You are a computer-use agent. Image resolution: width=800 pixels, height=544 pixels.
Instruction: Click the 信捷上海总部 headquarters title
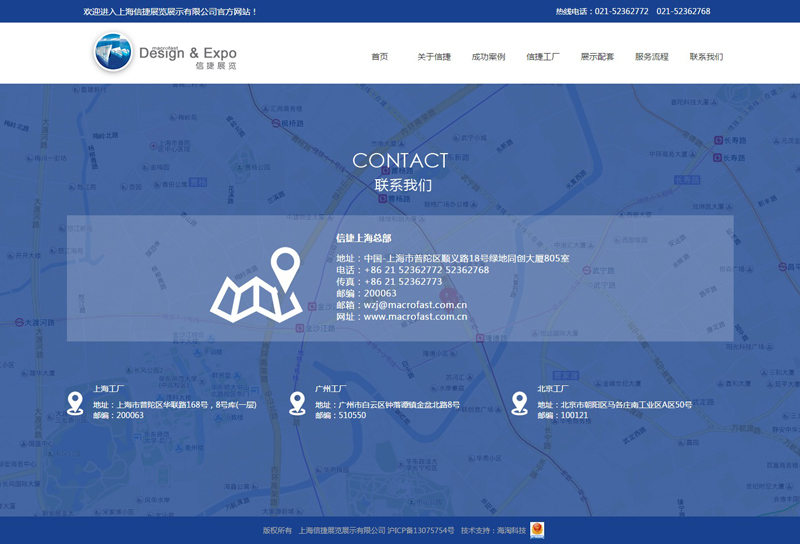(364, 239)
